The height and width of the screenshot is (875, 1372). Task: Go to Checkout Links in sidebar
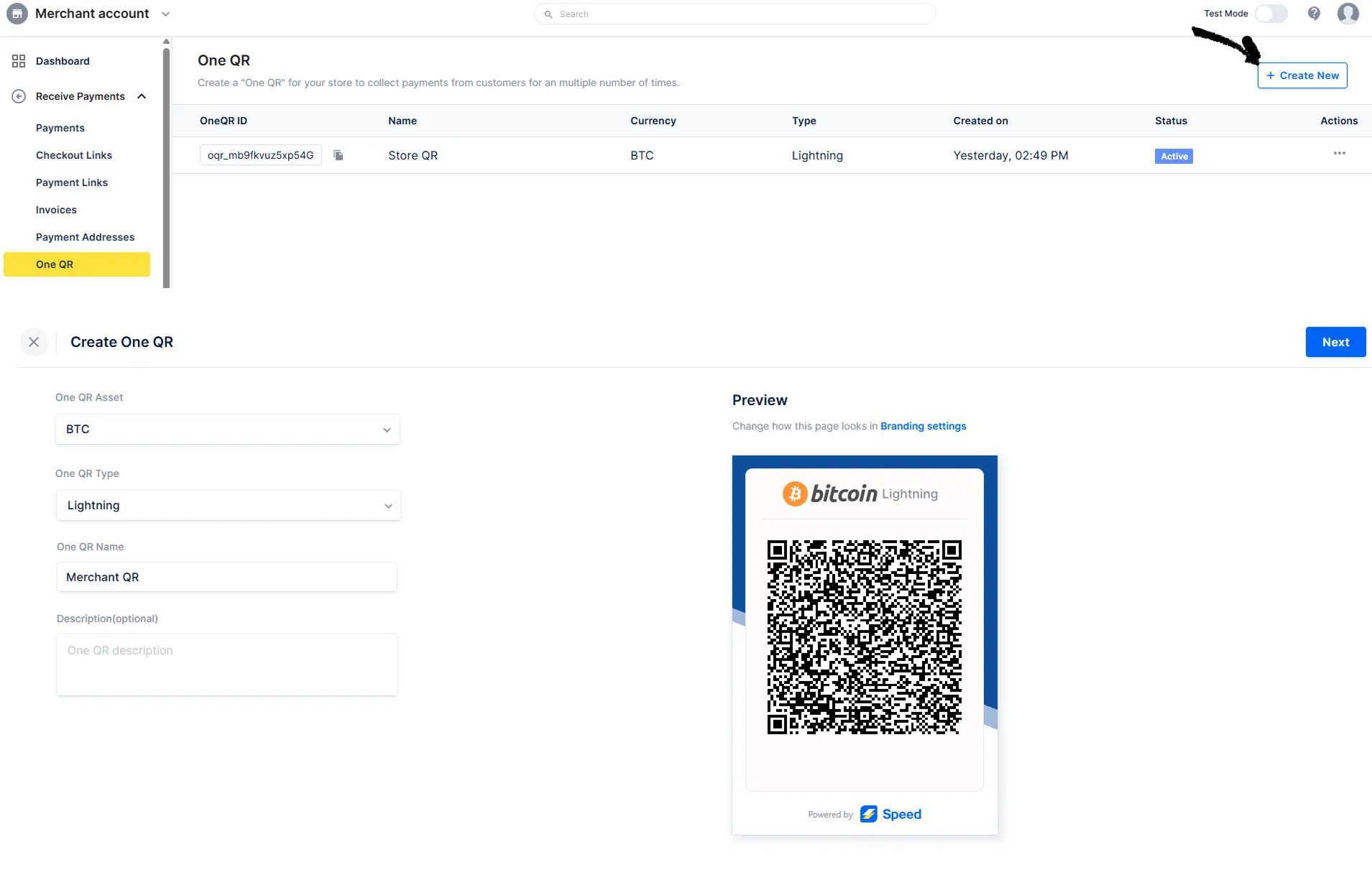[x=74, y=155]
